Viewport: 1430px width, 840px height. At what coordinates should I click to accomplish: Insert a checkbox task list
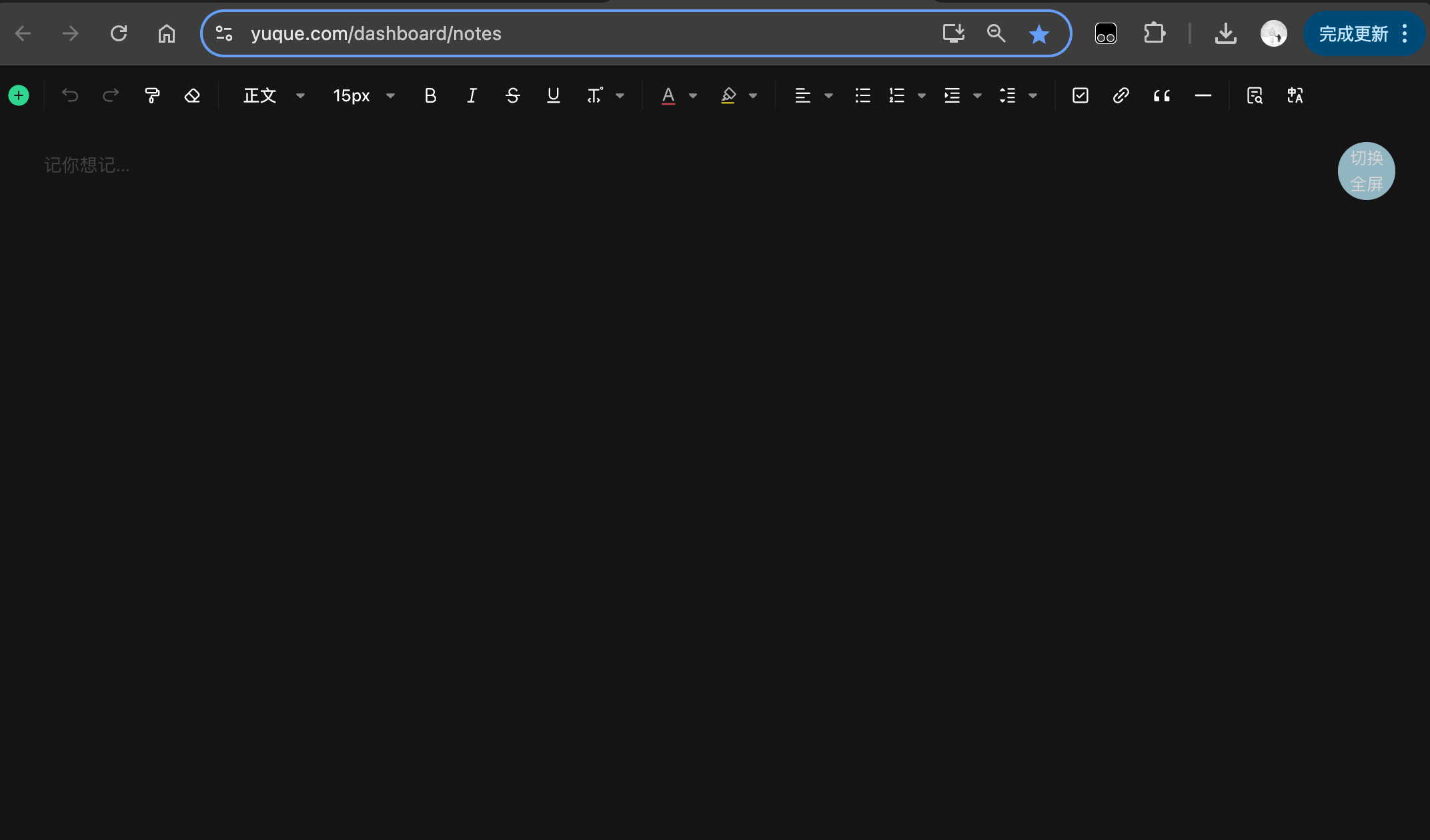pos(1080,96)
